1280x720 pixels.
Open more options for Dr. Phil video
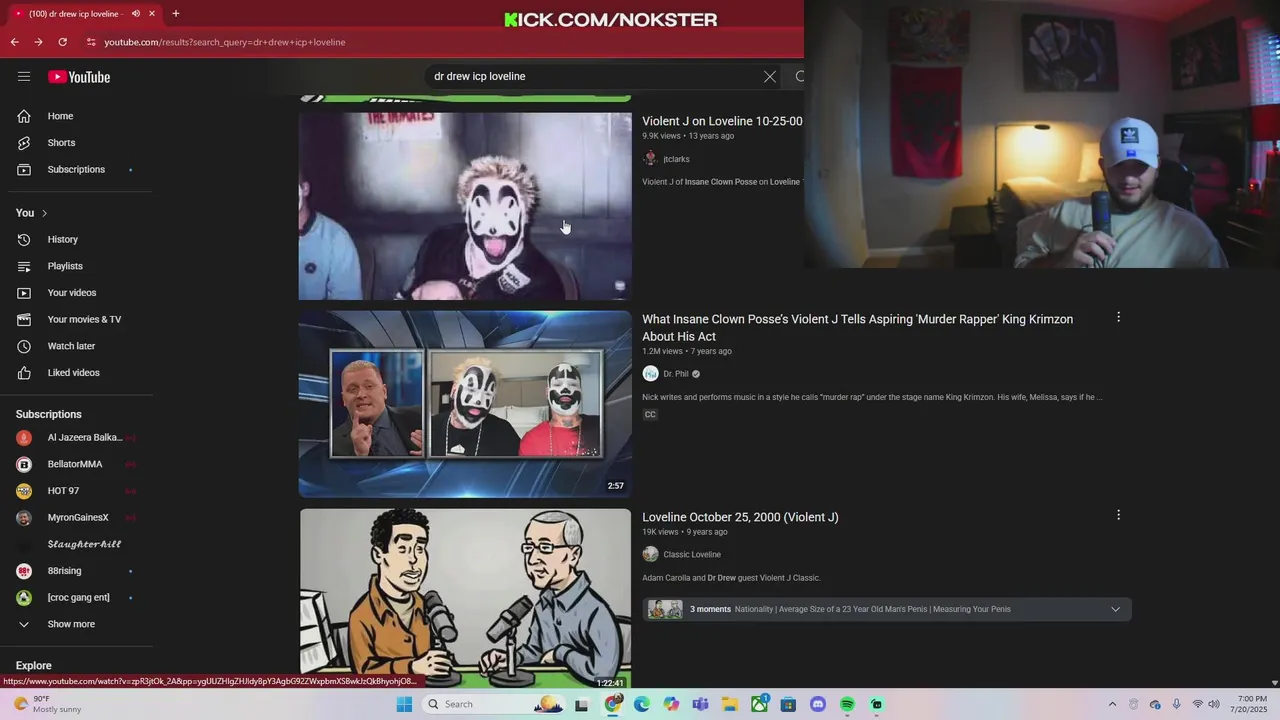[x=1118, y=317]
